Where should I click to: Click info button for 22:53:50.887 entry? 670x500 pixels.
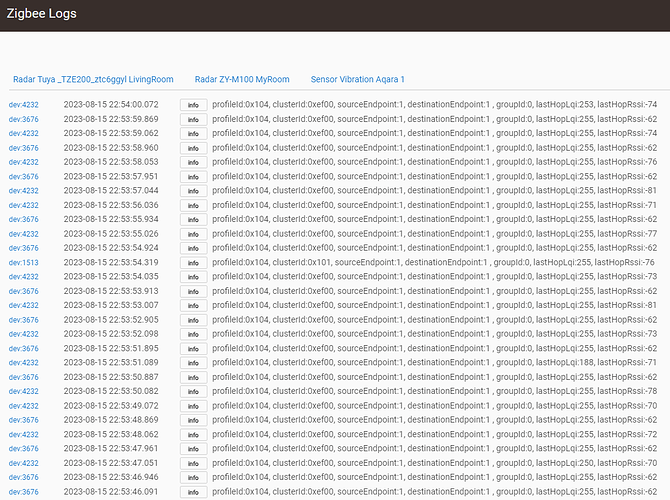[194, 377]
